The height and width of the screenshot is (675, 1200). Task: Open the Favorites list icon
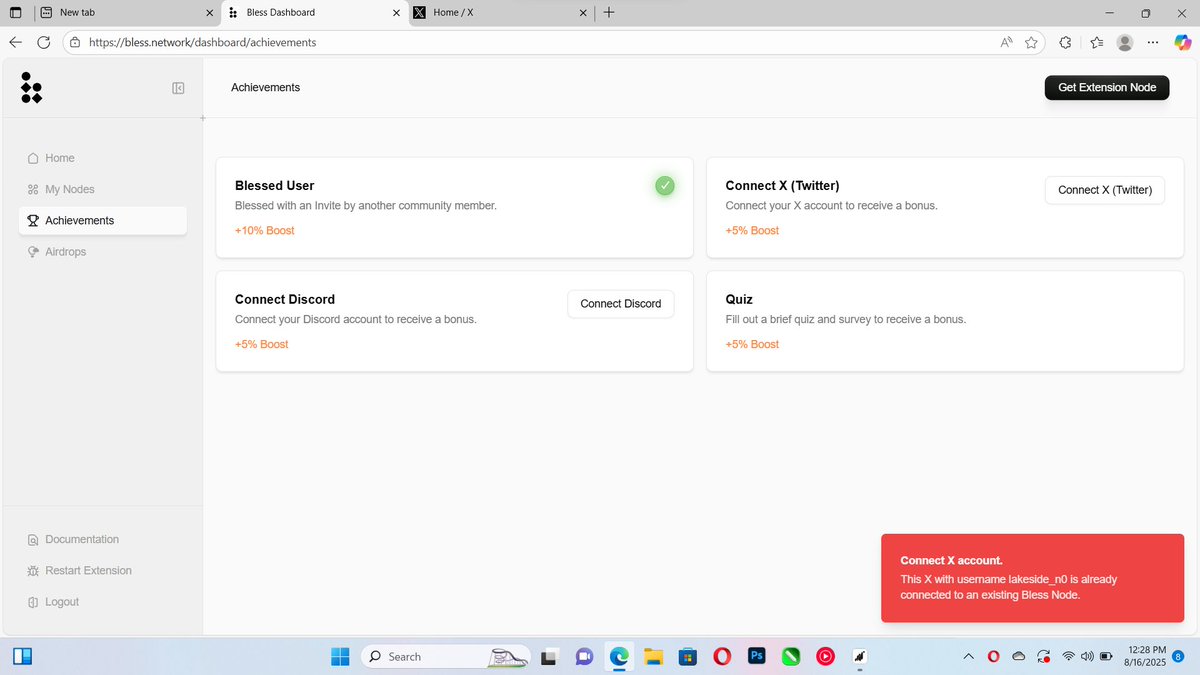tap(1096, 43)
